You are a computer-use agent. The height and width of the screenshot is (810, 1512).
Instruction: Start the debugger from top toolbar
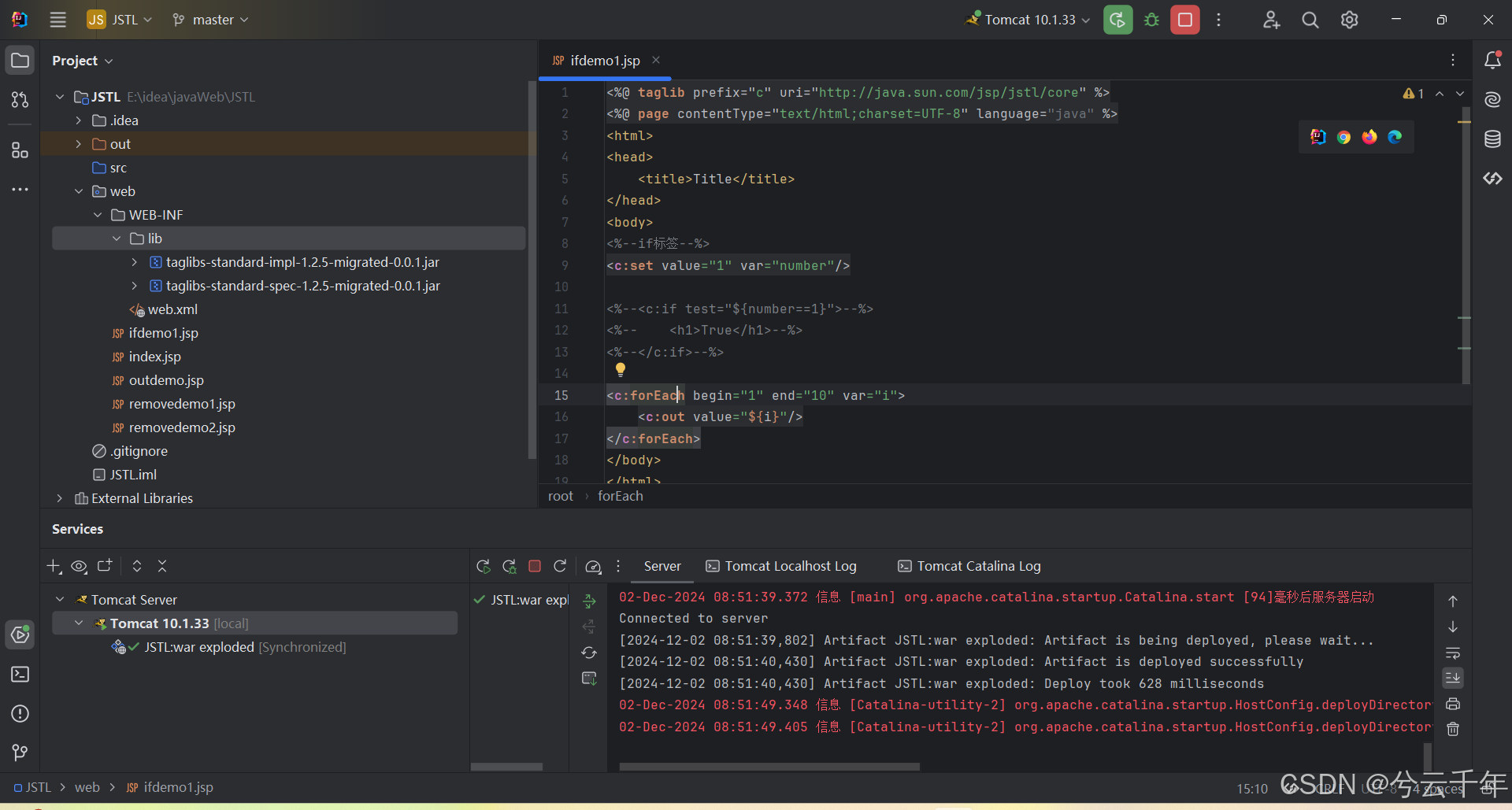coord(1151,20)
